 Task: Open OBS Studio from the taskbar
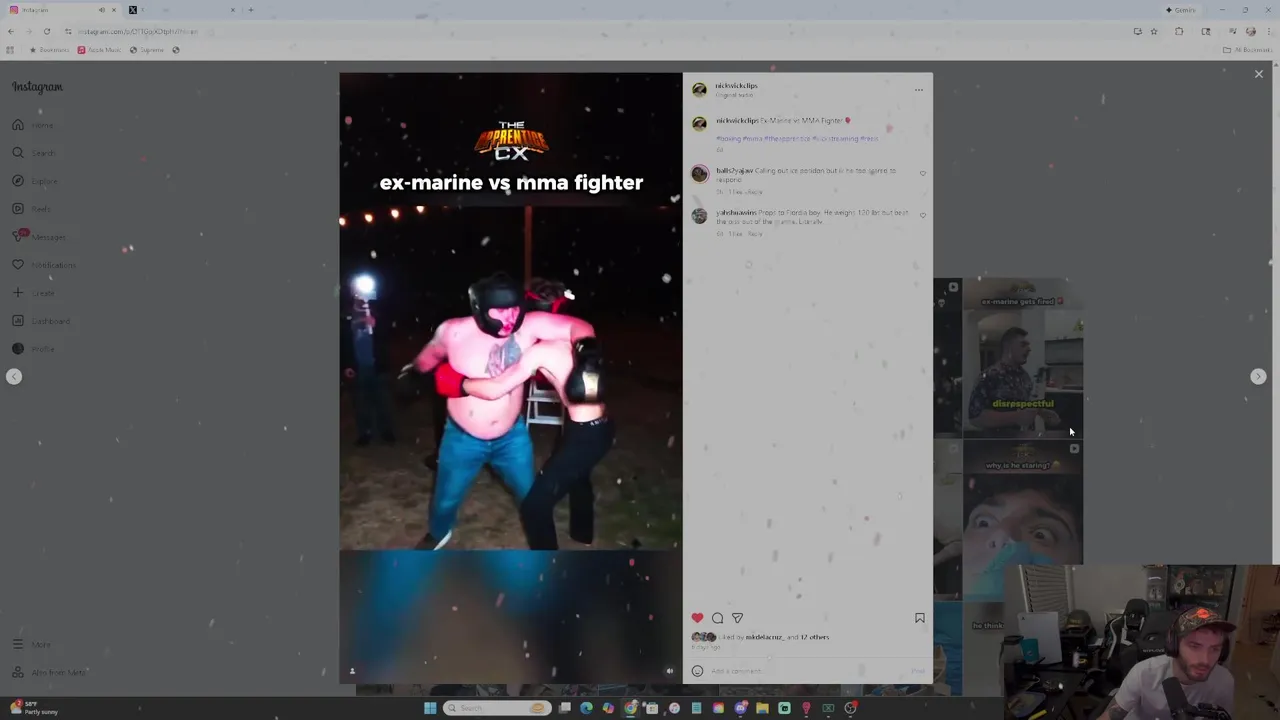850,708
